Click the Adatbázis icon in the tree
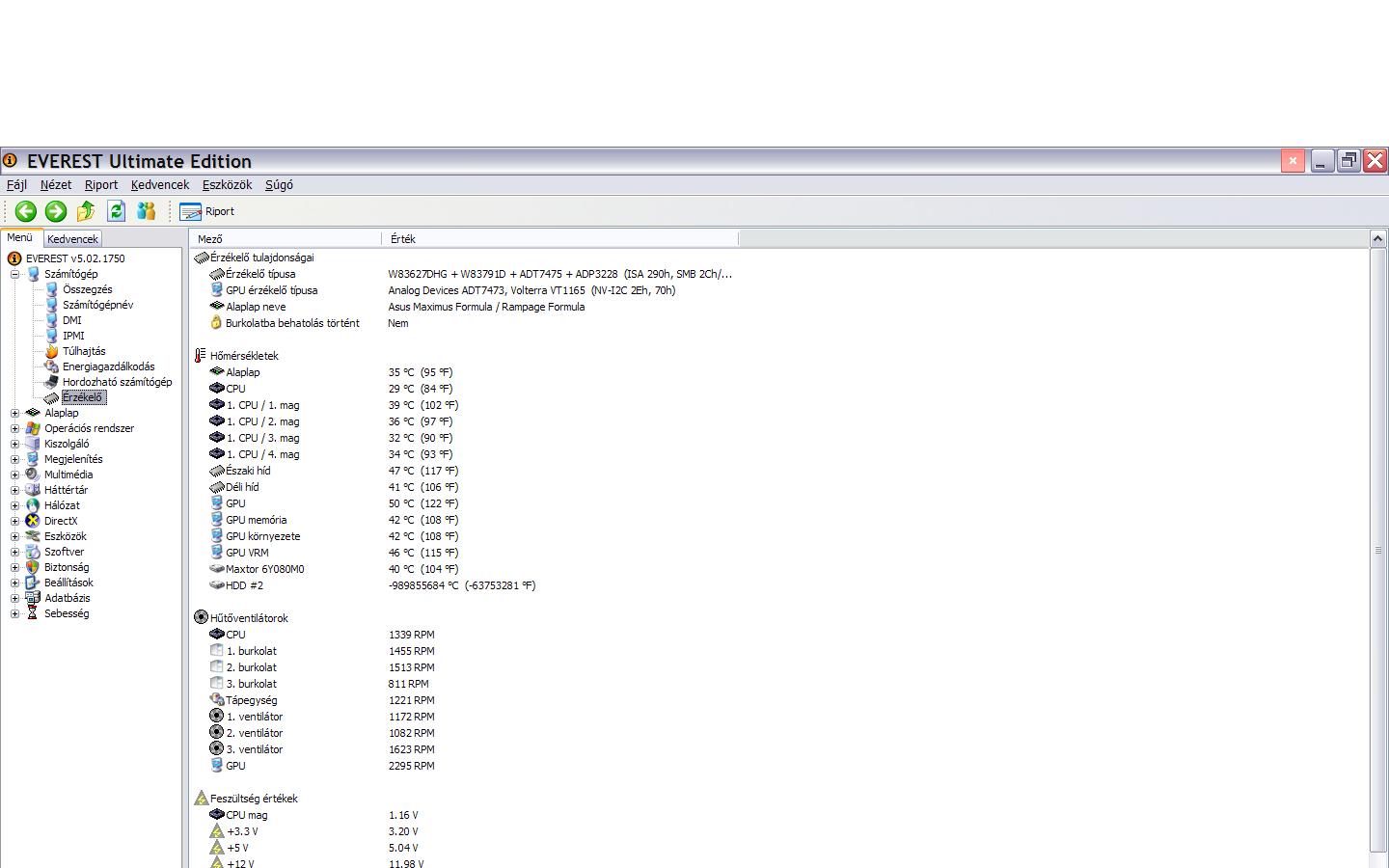This screenshot has height=868, width=1389. (x=33, y=598)
